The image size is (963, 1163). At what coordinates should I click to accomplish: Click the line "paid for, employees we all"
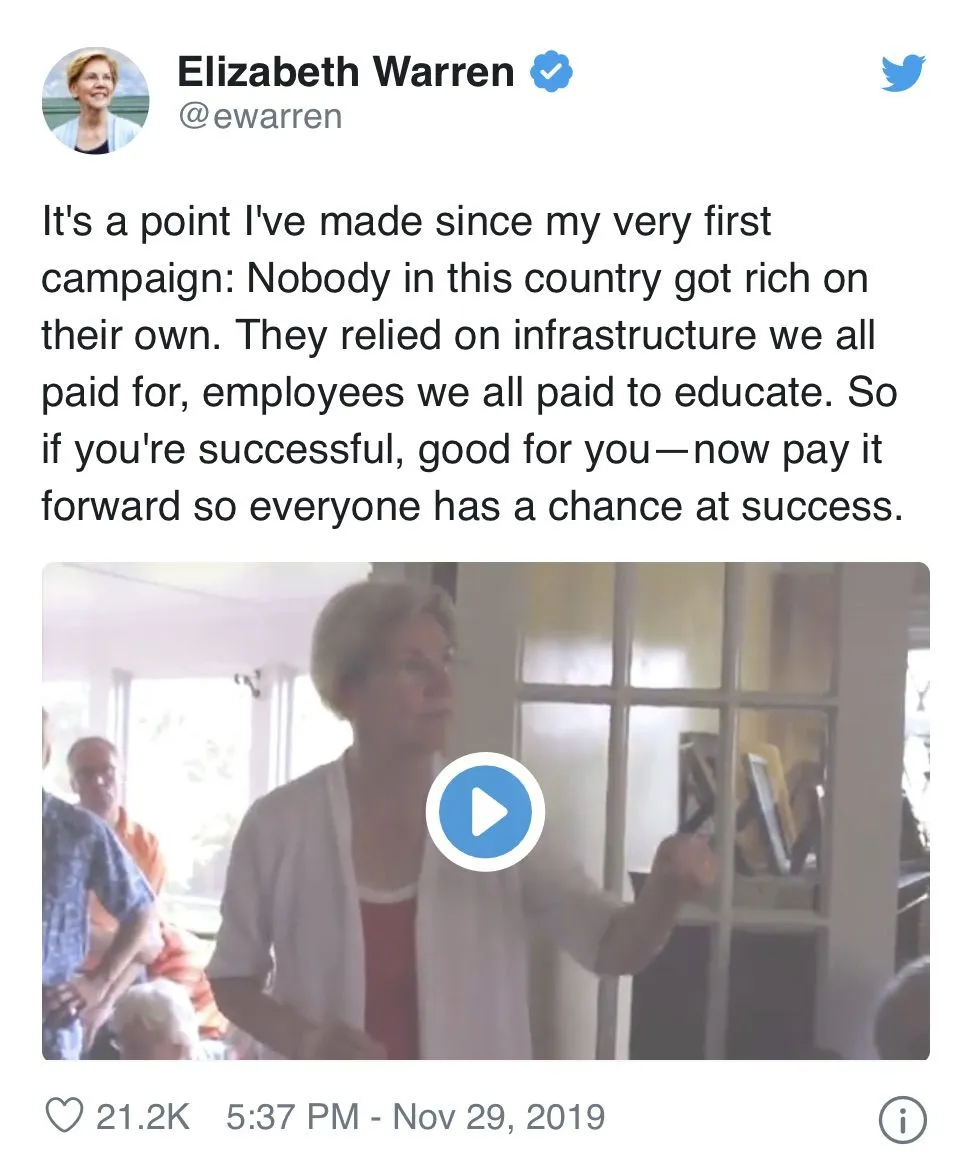coord(468,393)
